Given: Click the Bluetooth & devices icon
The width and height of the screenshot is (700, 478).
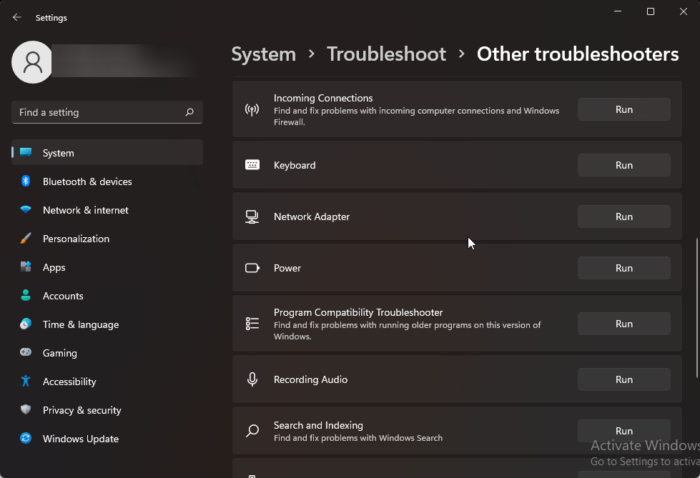Looking at the screenshot, I should (x=25, y=182).
